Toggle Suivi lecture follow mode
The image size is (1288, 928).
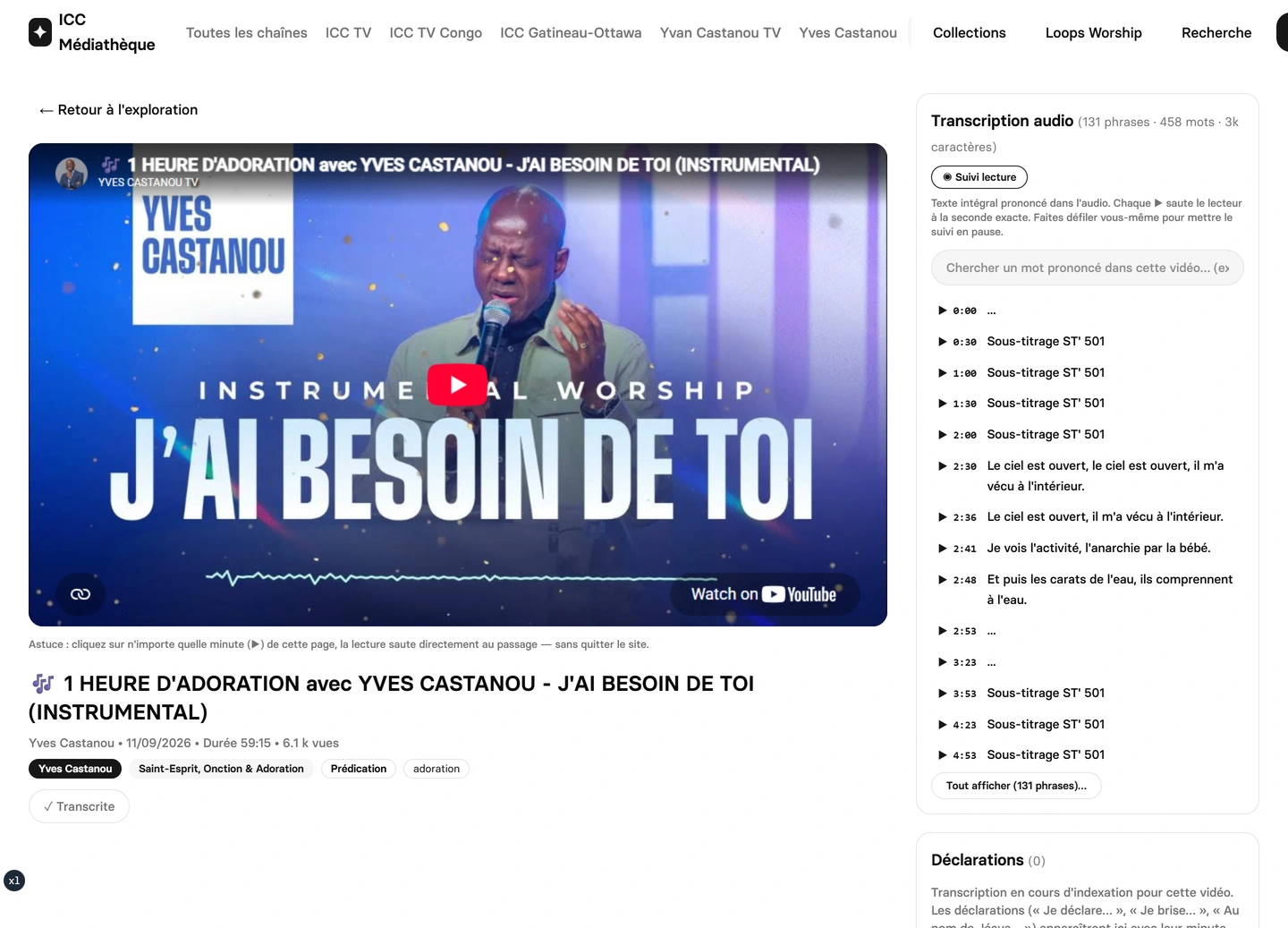click(979, 177)
